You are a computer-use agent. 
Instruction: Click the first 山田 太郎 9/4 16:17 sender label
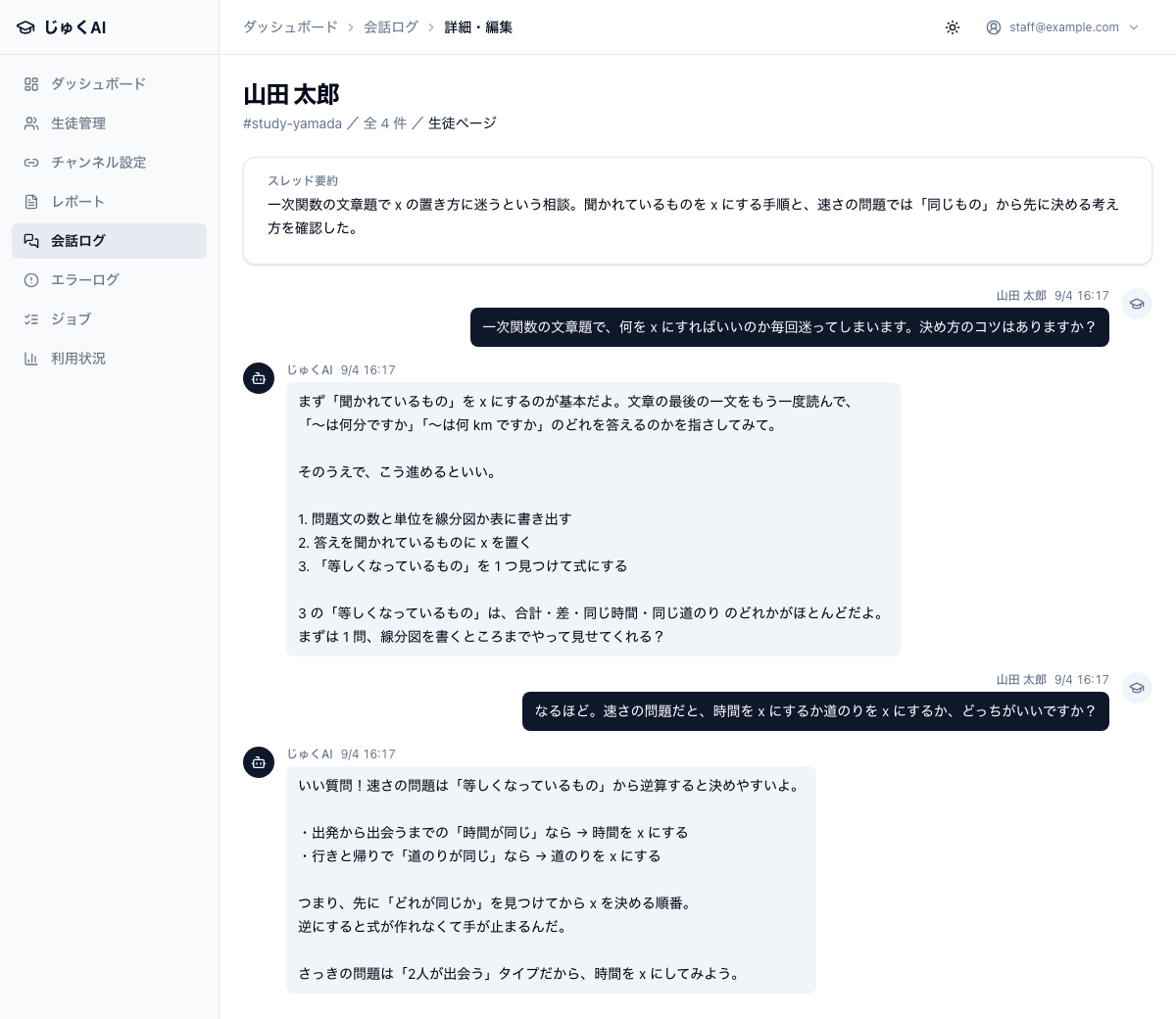click(x=1053, y=296)
